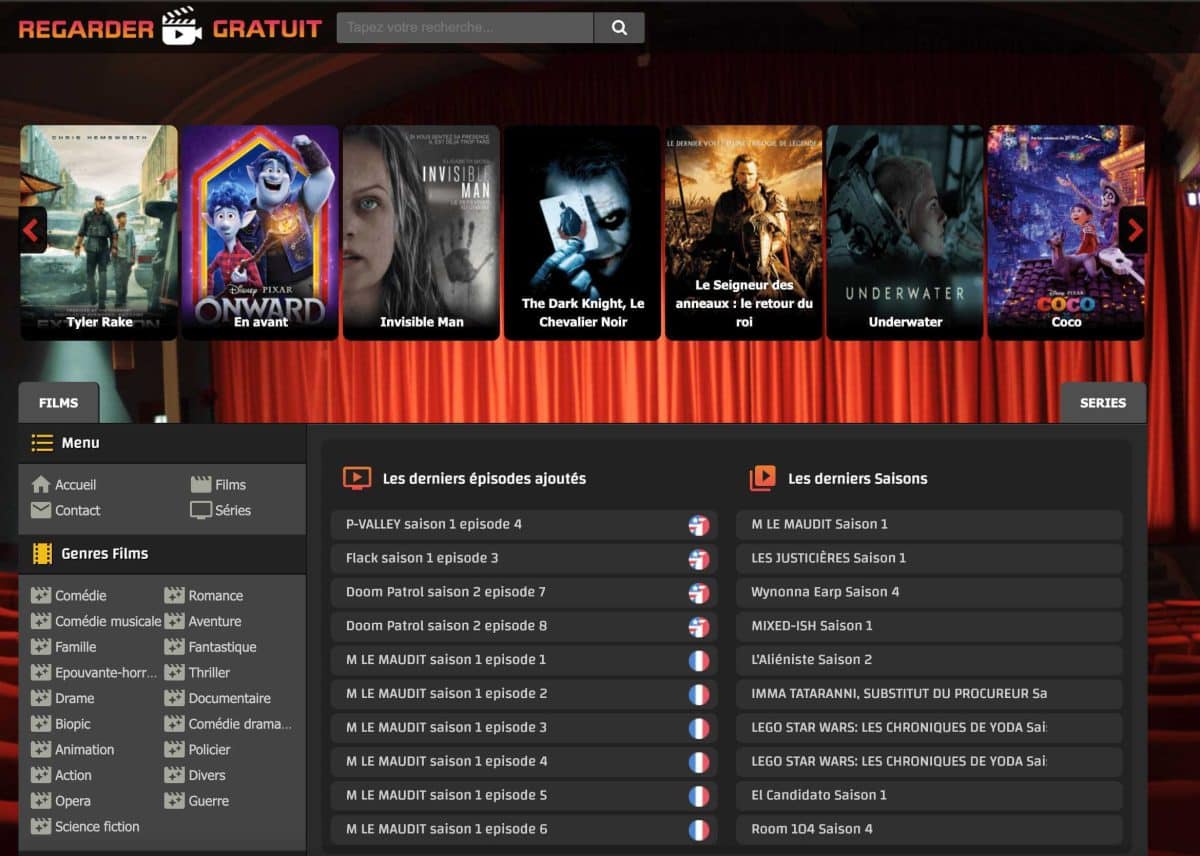Click the next arrow on the movie carousel
The width and height of the screenshot is (1200, 856).
(1133, 231)
